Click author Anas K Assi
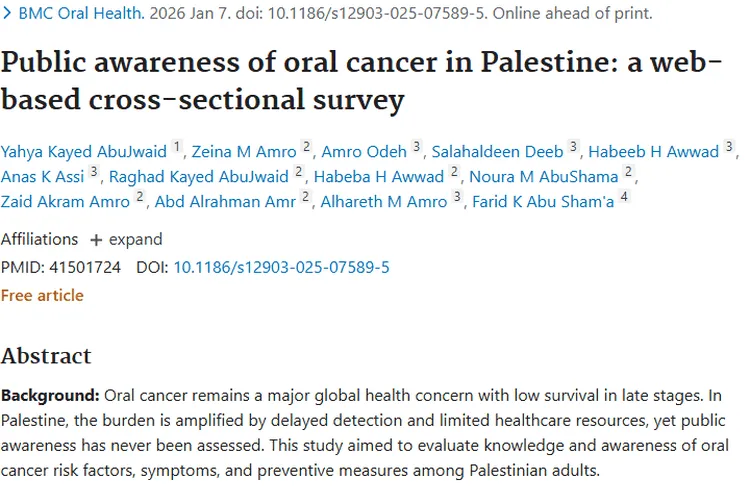This screenshot has width=750, height=500. point(42,177)
